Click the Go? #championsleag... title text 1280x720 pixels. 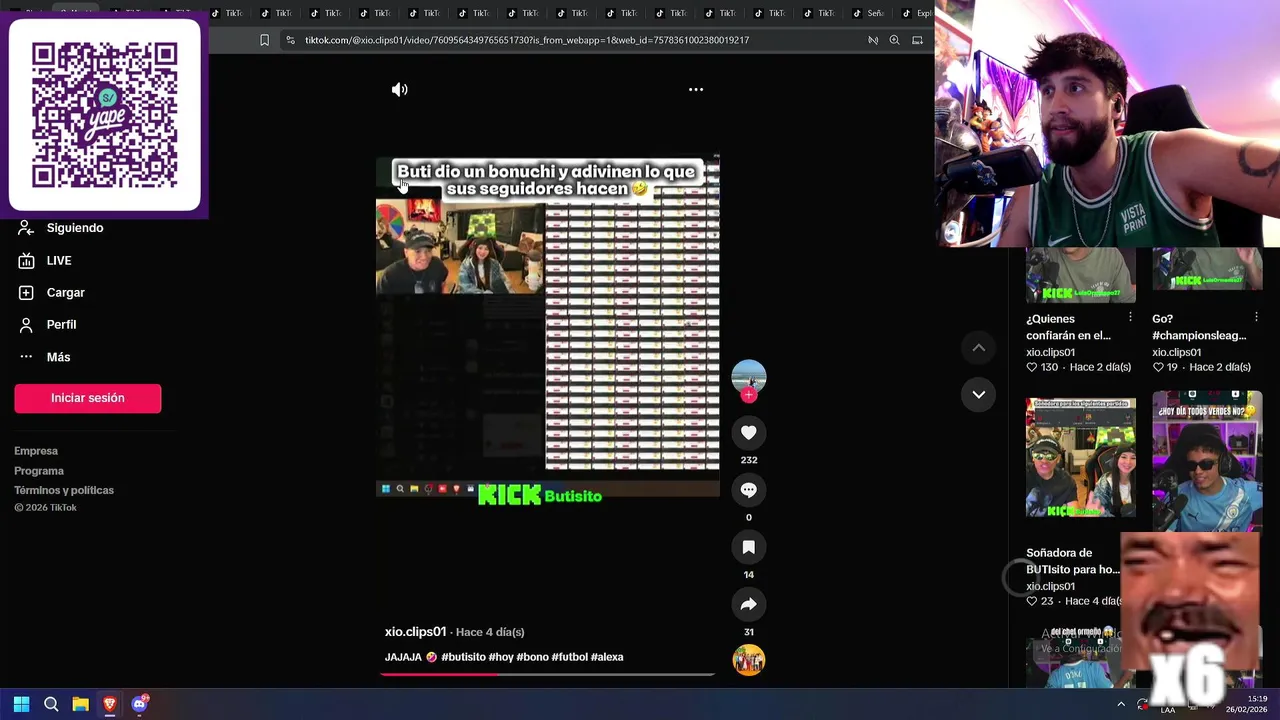pos(1199,327)
